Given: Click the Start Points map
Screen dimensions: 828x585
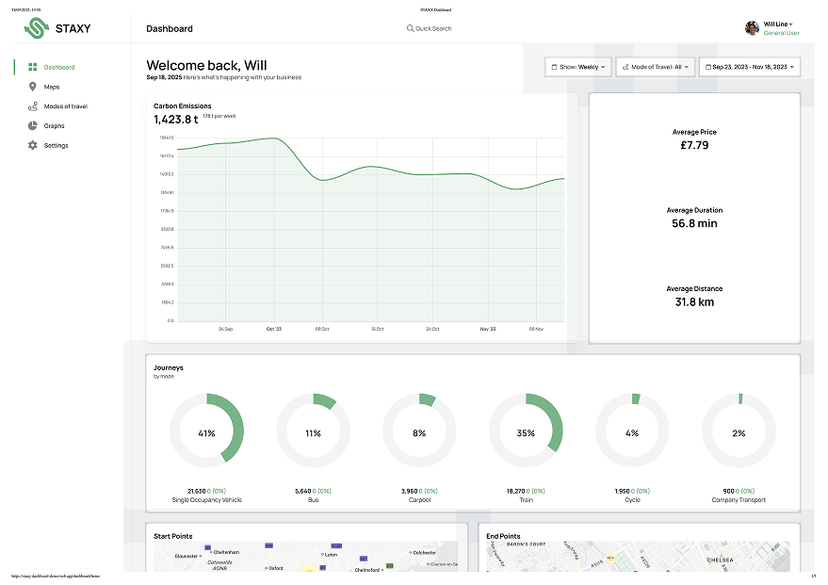Looking at the screenshot, I should click(302, 557).
